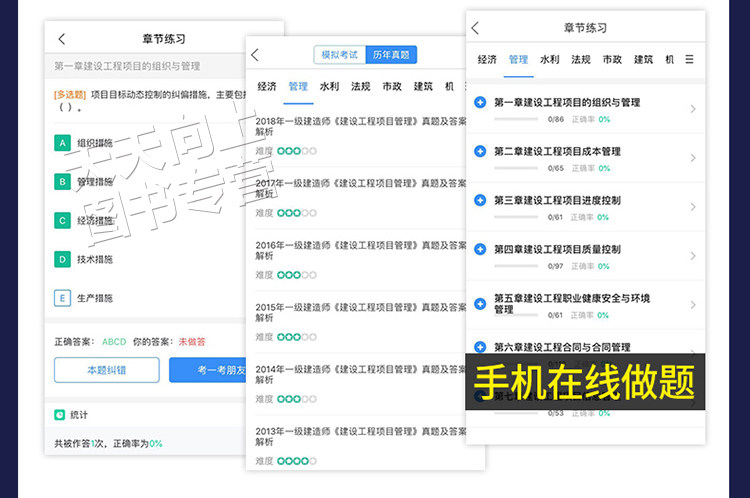Click plus icon for 第一章建设工程项目的组织与管理
The width and height of the screenshot is (750, 498).
(x=480, y=102)
